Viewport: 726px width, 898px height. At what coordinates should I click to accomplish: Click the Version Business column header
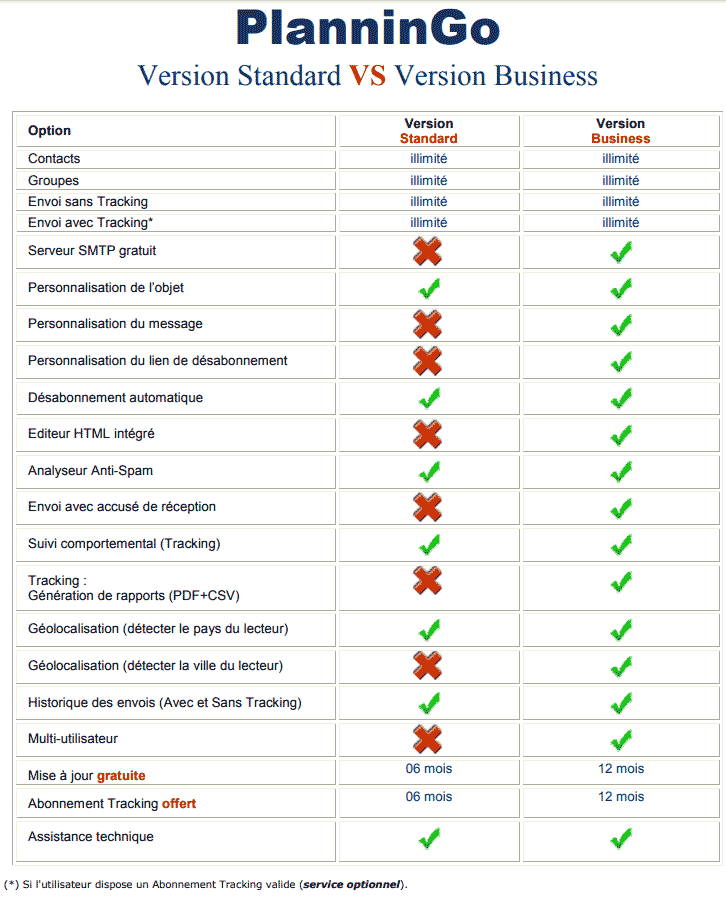(x=621, y=131)
